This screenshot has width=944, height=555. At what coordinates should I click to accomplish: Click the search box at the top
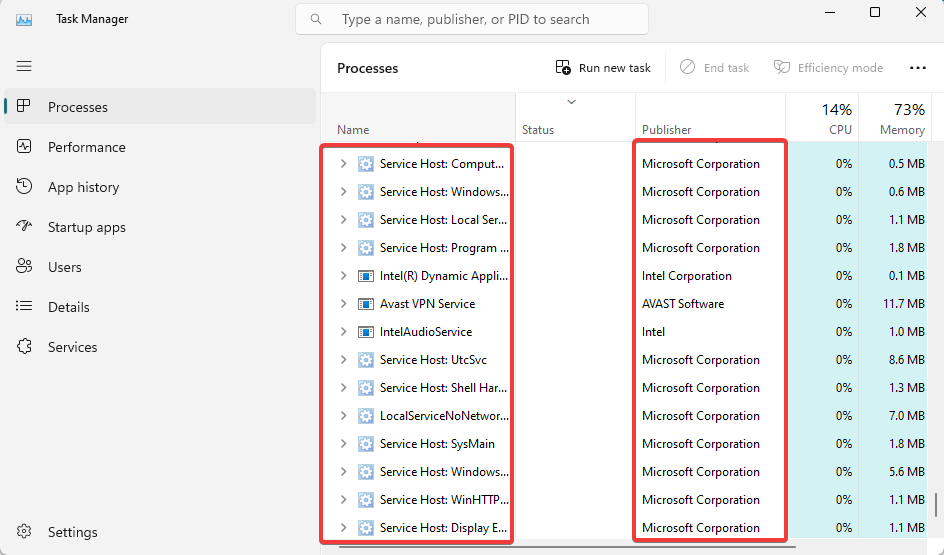pyautogui.click(x=472, y=19)
